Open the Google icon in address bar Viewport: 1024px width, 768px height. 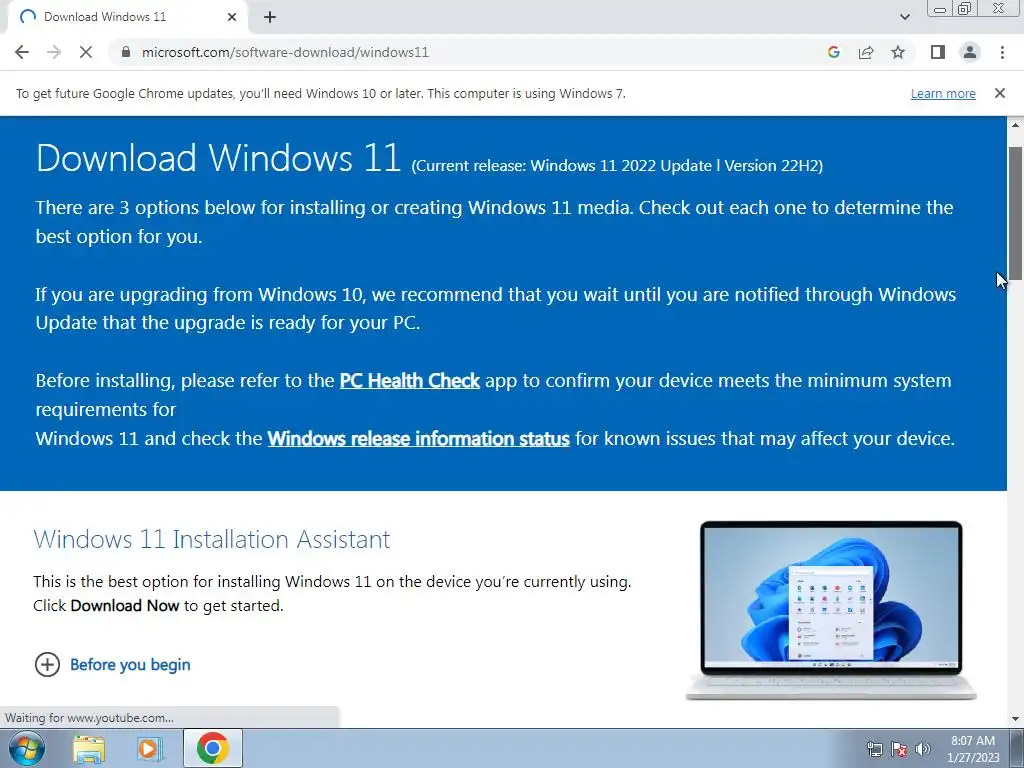833,52
